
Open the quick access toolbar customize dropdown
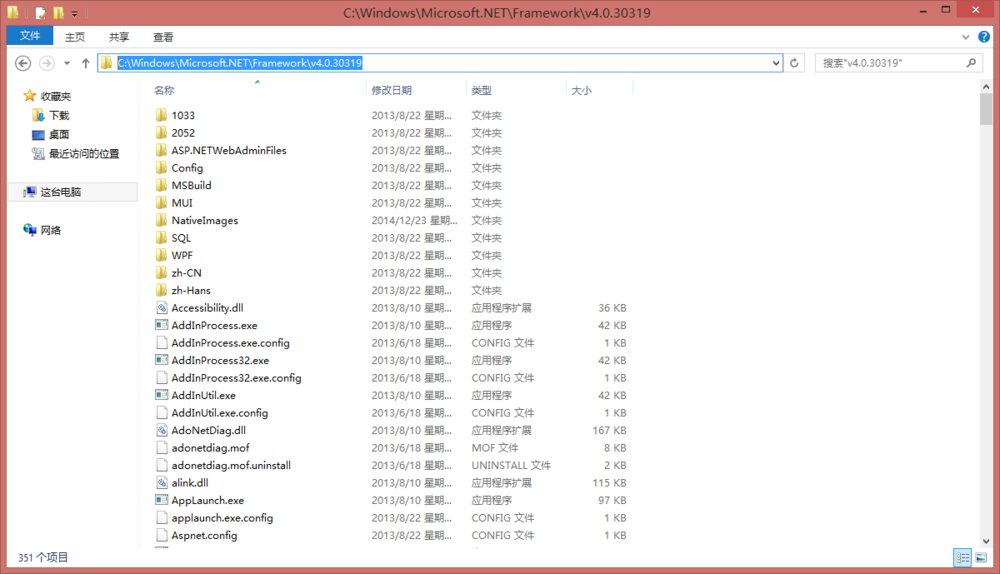pos(74,13)
